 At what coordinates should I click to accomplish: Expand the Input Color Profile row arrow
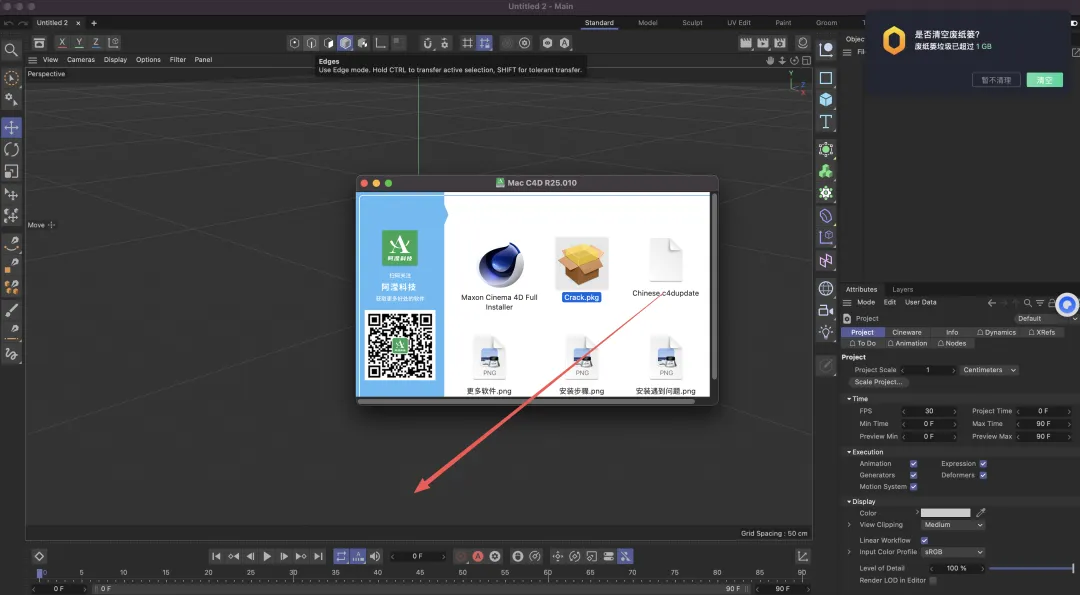849,552
